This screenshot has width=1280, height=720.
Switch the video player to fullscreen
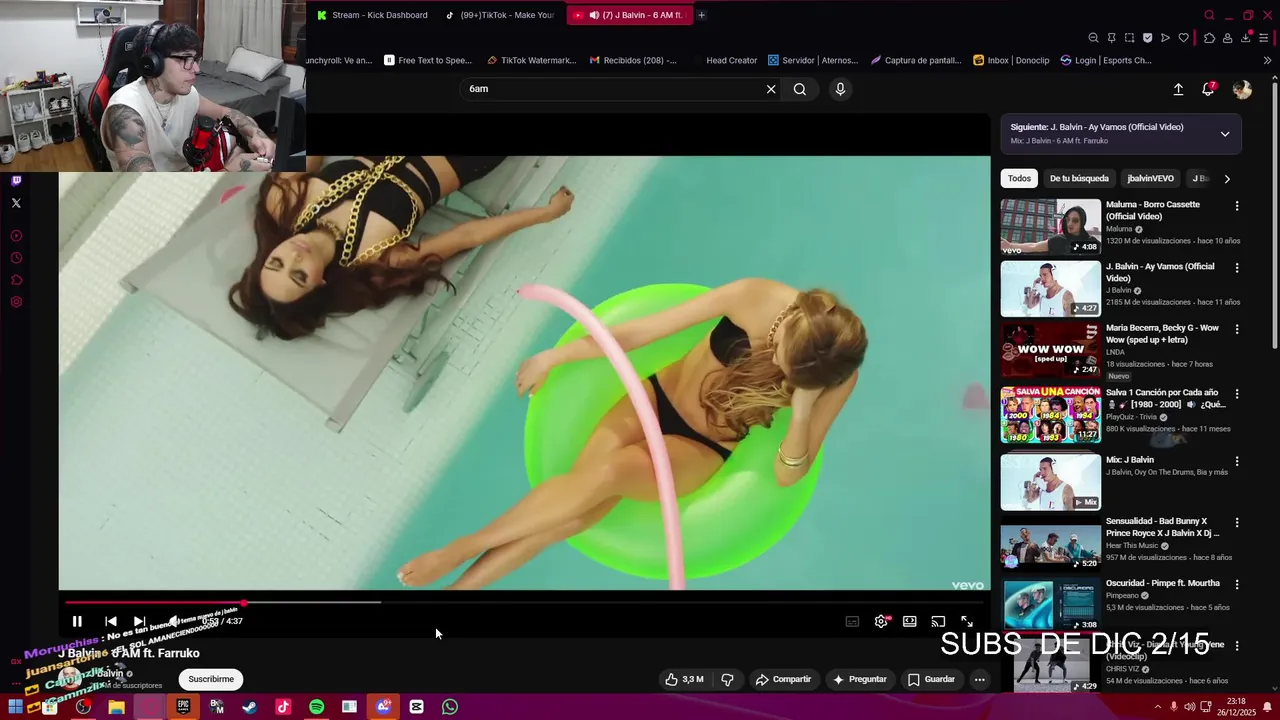[967, 621]
